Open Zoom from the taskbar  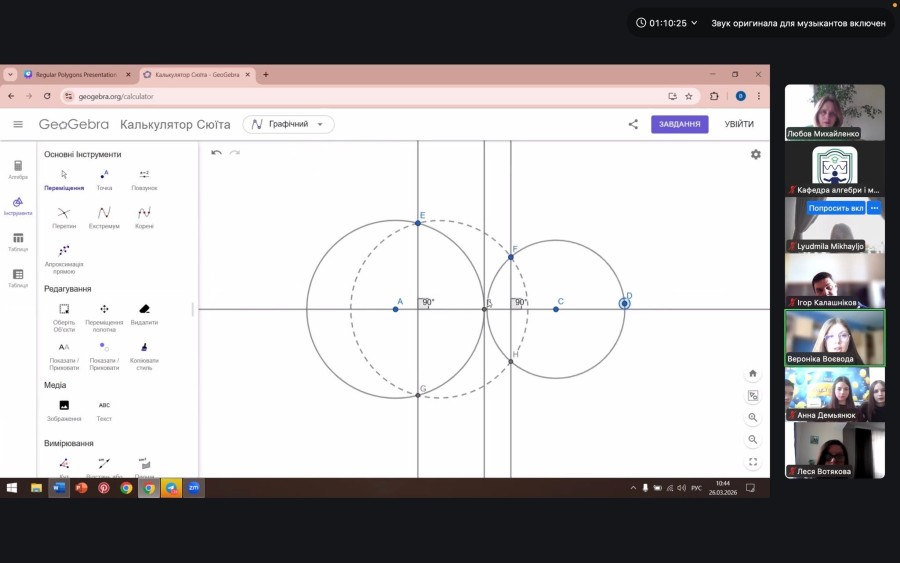tap(193, 488)
